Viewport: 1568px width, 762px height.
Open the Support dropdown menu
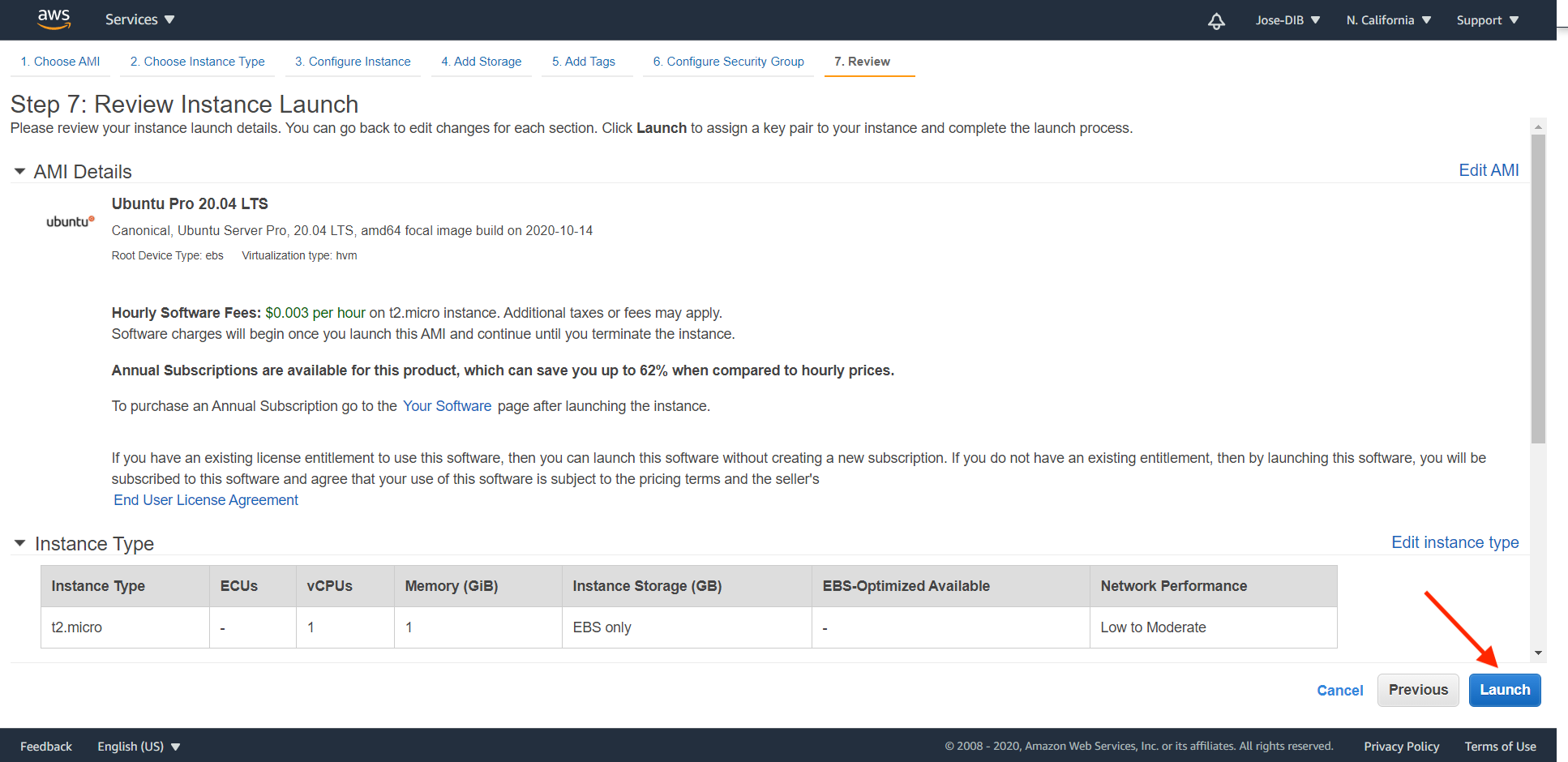pos(1487,20)
